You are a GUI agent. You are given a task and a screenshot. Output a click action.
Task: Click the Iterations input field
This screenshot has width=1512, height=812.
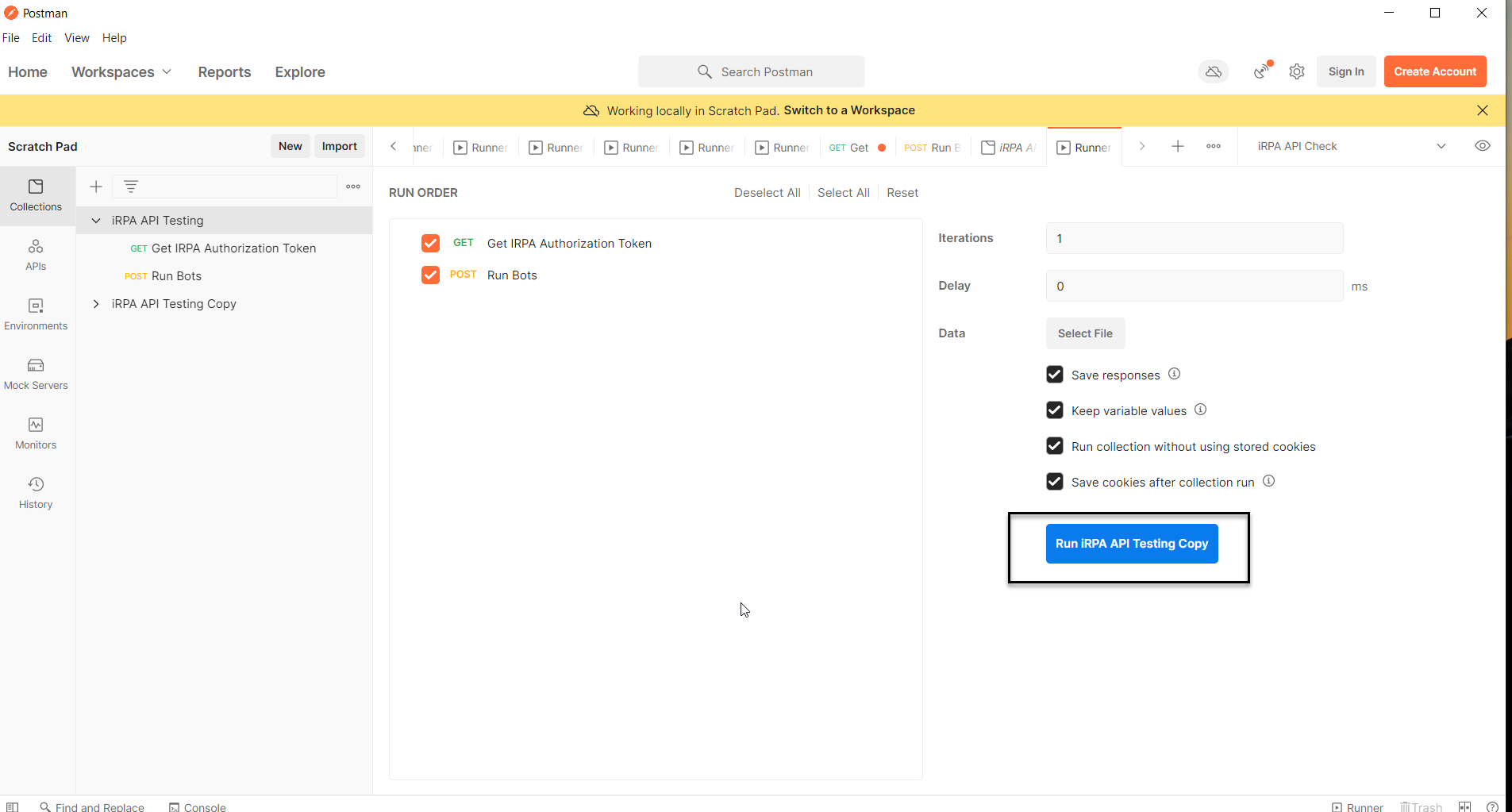(1195, 238)
